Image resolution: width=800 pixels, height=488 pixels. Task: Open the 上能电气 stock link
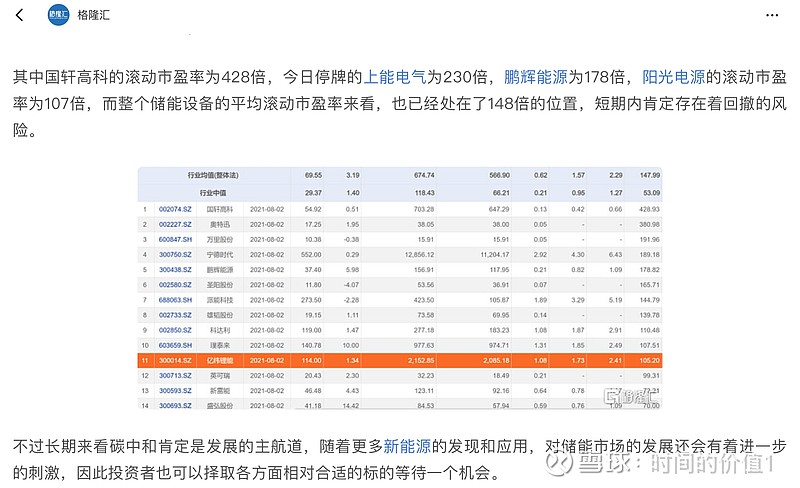pos(394,77)
